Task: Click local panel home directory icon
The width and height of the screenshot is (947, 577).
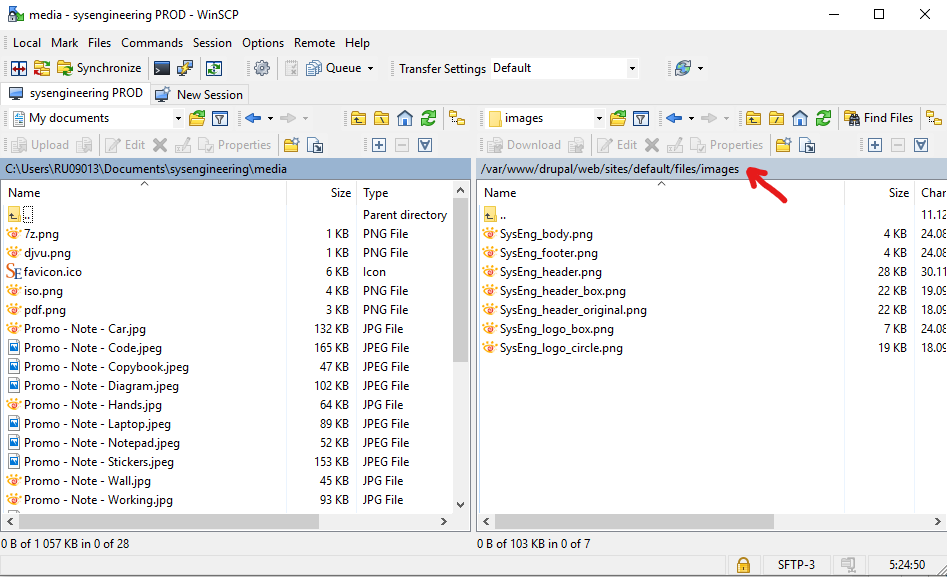Action: [x=405, y=118]
